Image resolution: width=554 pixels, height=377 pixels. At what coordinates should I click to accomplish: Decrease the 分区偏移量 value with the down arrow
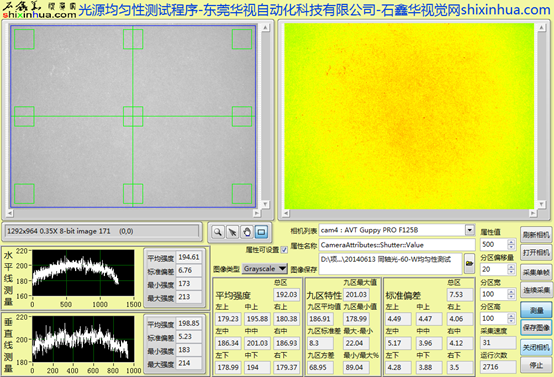(511, 272)
